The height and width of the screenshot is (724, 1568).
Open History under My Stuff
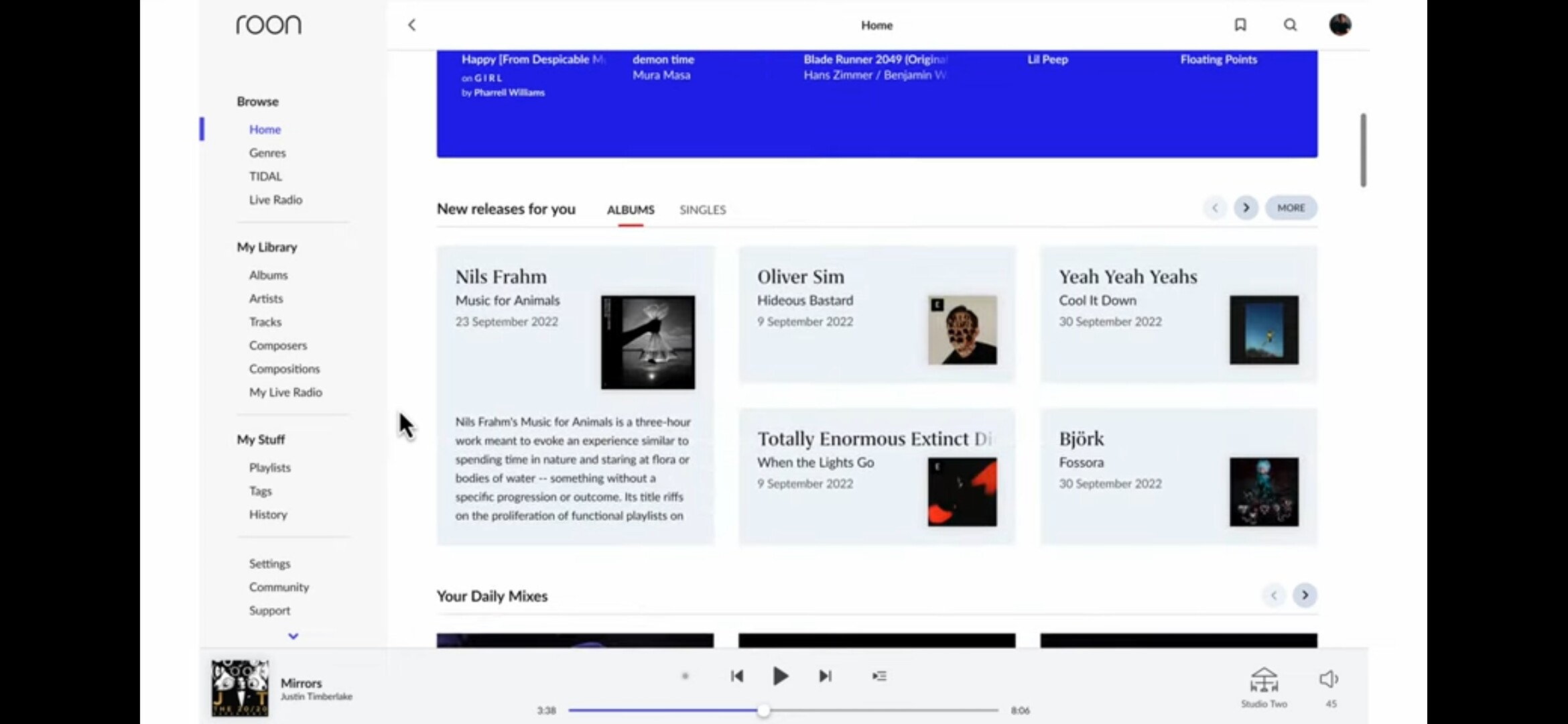pos(268,514)
